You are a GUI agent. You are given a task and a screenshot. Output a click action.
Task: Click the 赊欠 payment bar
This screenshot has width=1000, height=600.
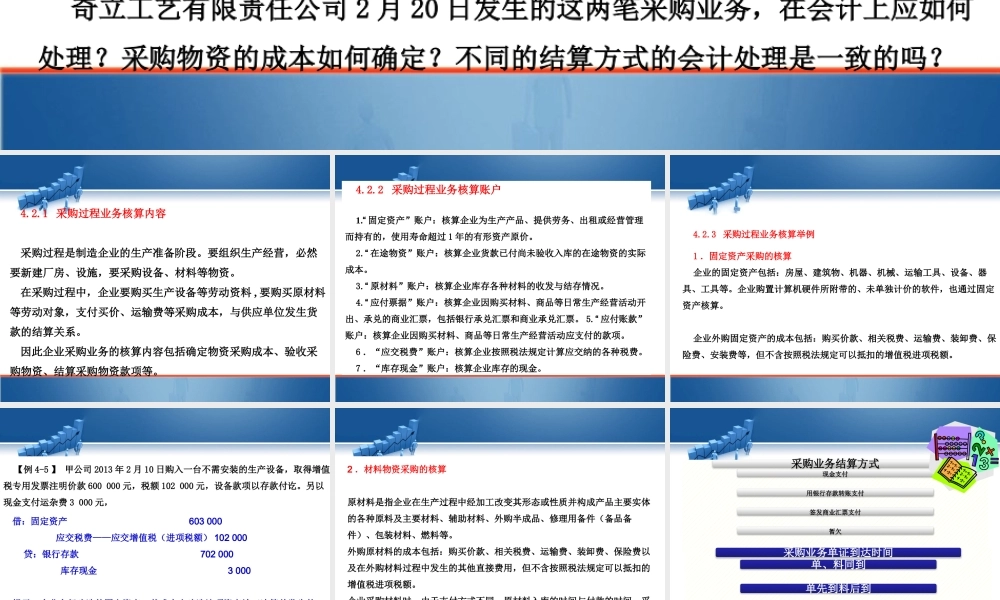835,531
